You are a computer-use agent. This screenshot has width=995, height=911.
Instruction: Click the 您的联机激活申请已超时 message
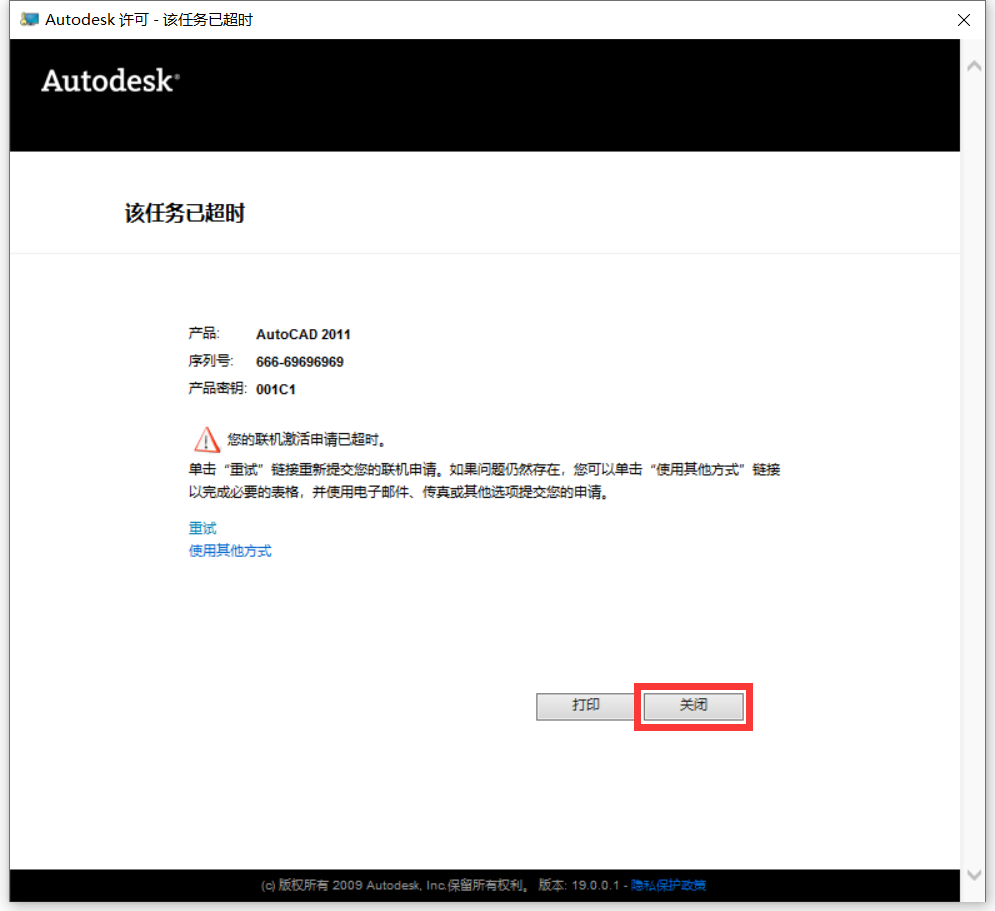[x=306, y=440]
